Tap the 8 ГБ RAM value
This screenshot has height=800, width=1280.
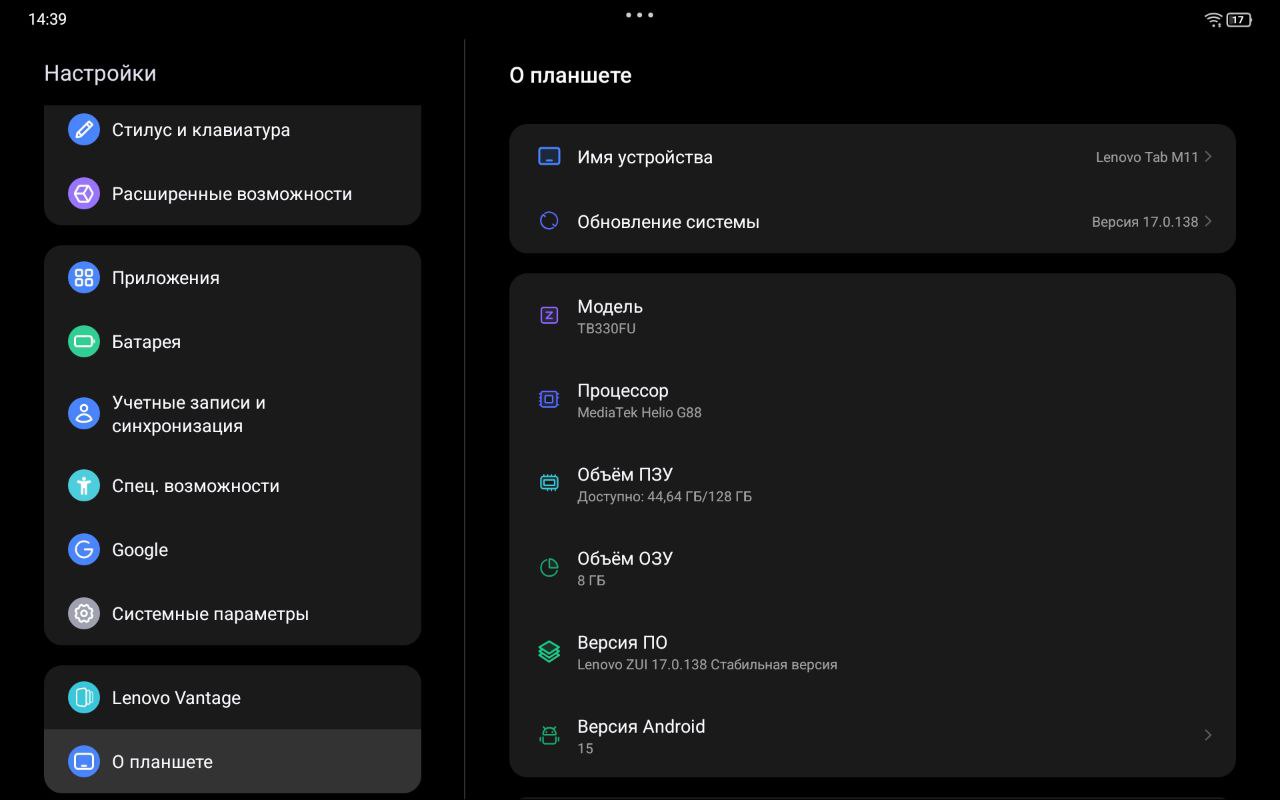tap(591, 580)
